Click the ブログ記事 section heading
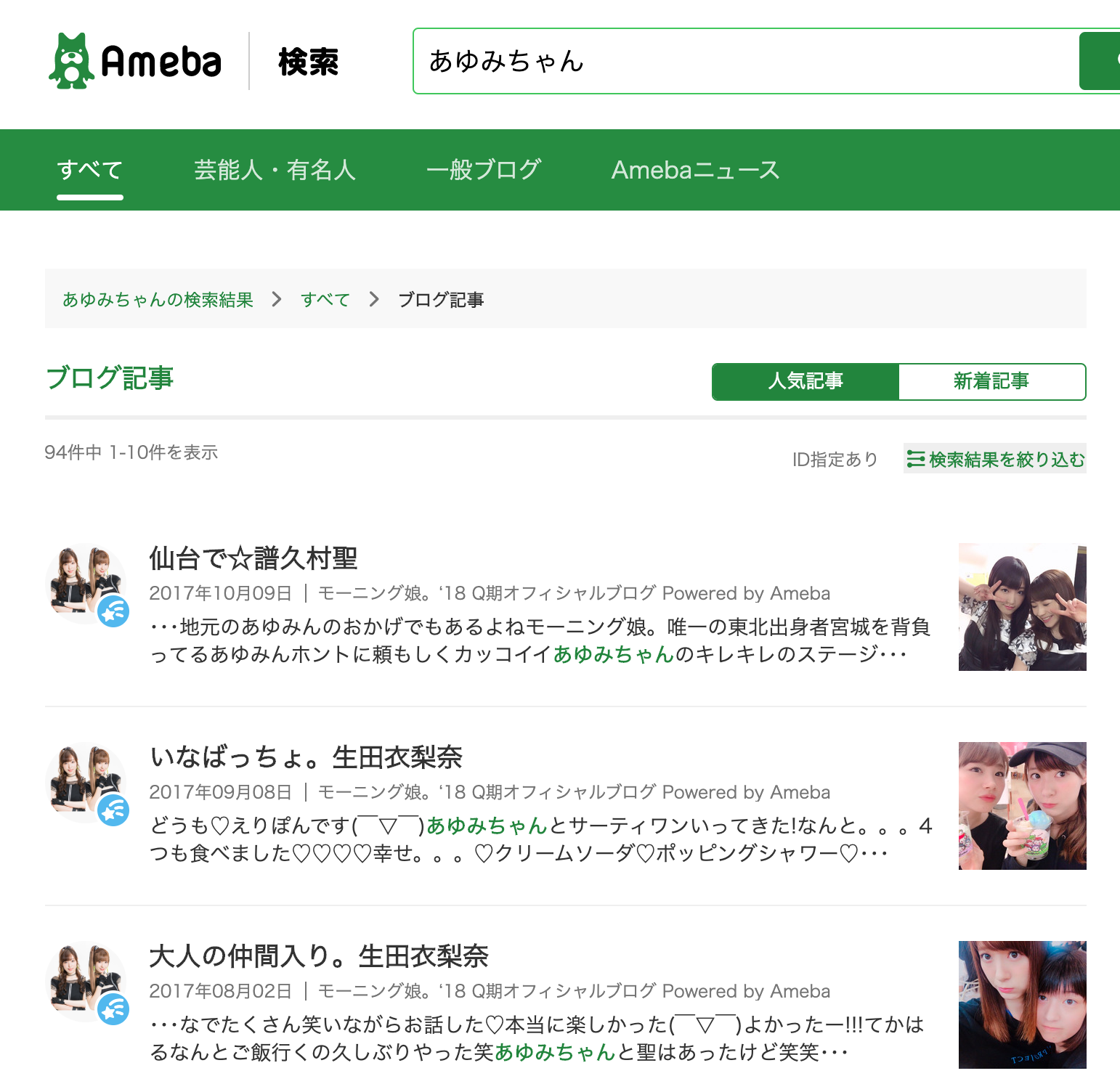Viewport: 1120px width, 1092px height. click(x=110, y=378)
